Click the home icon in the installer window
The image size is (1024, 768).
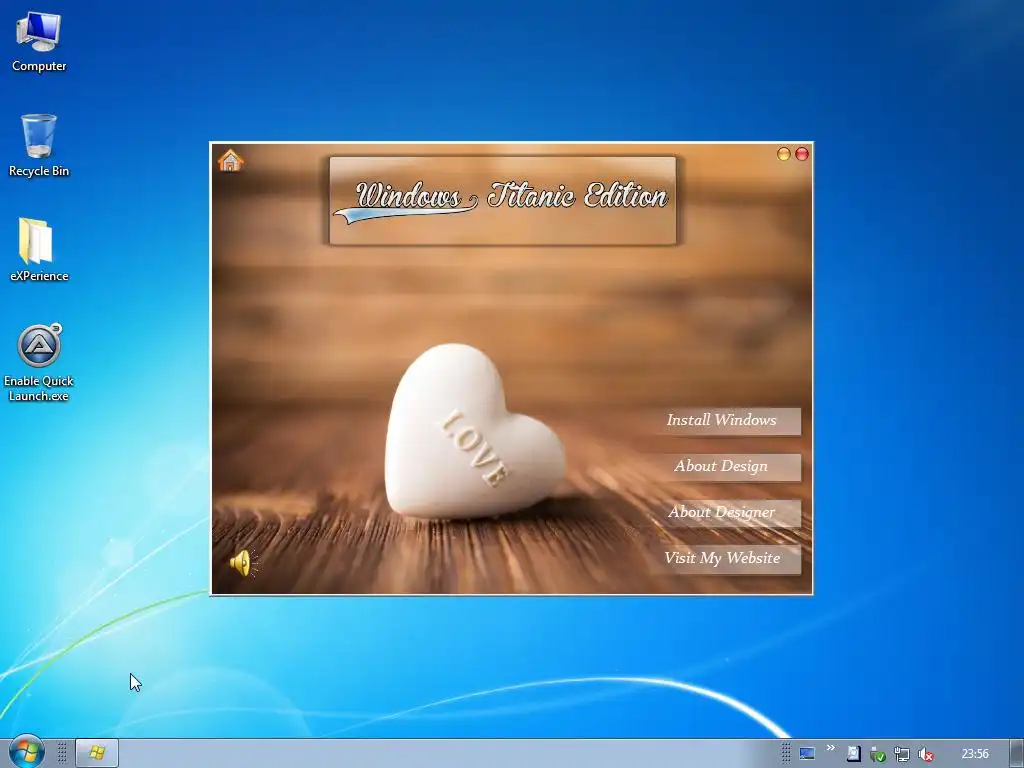click(x=230, y=160)
